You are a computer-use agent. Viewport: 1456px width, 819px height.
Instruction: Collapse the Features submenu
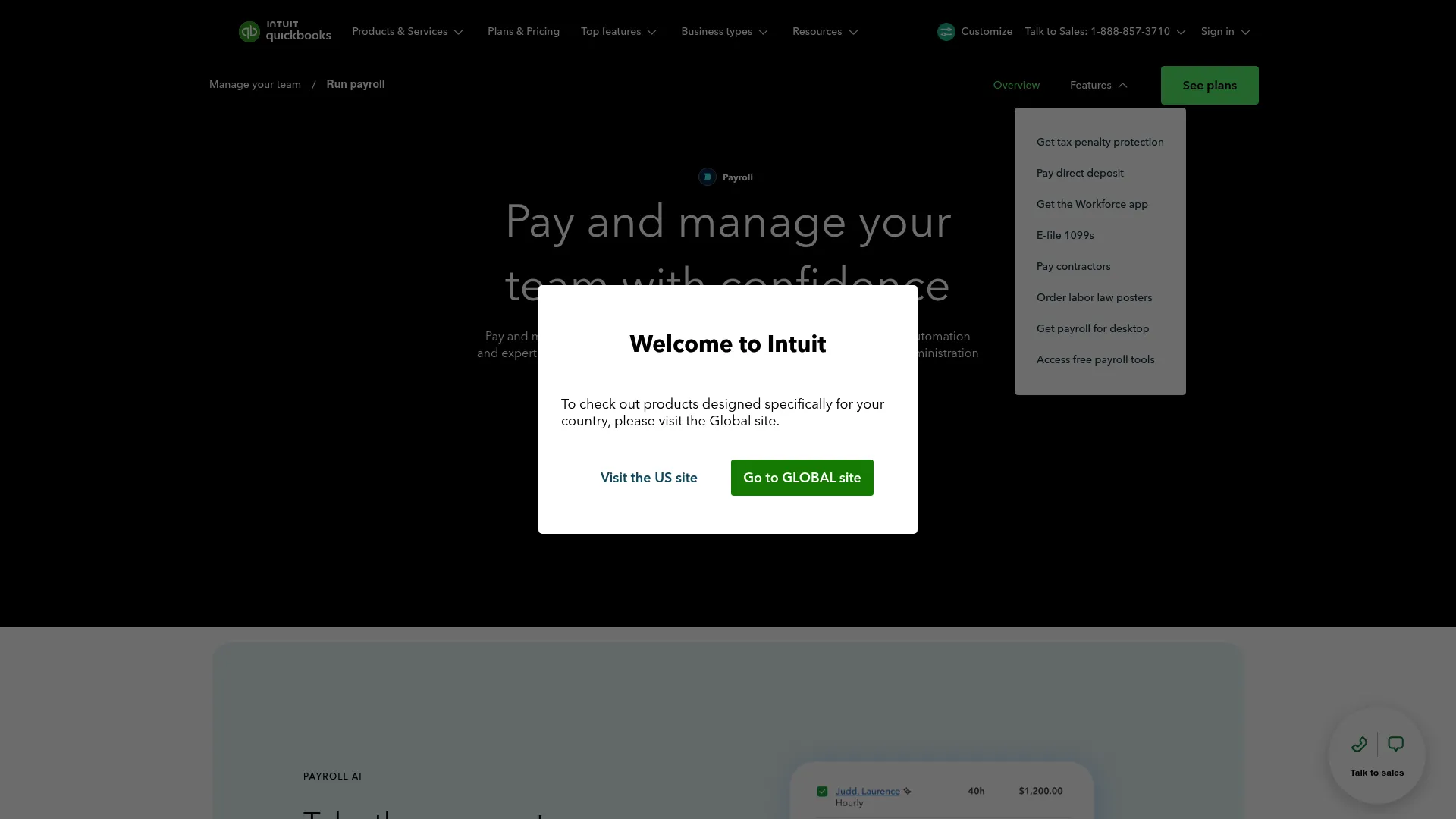tap(1099, 85)
